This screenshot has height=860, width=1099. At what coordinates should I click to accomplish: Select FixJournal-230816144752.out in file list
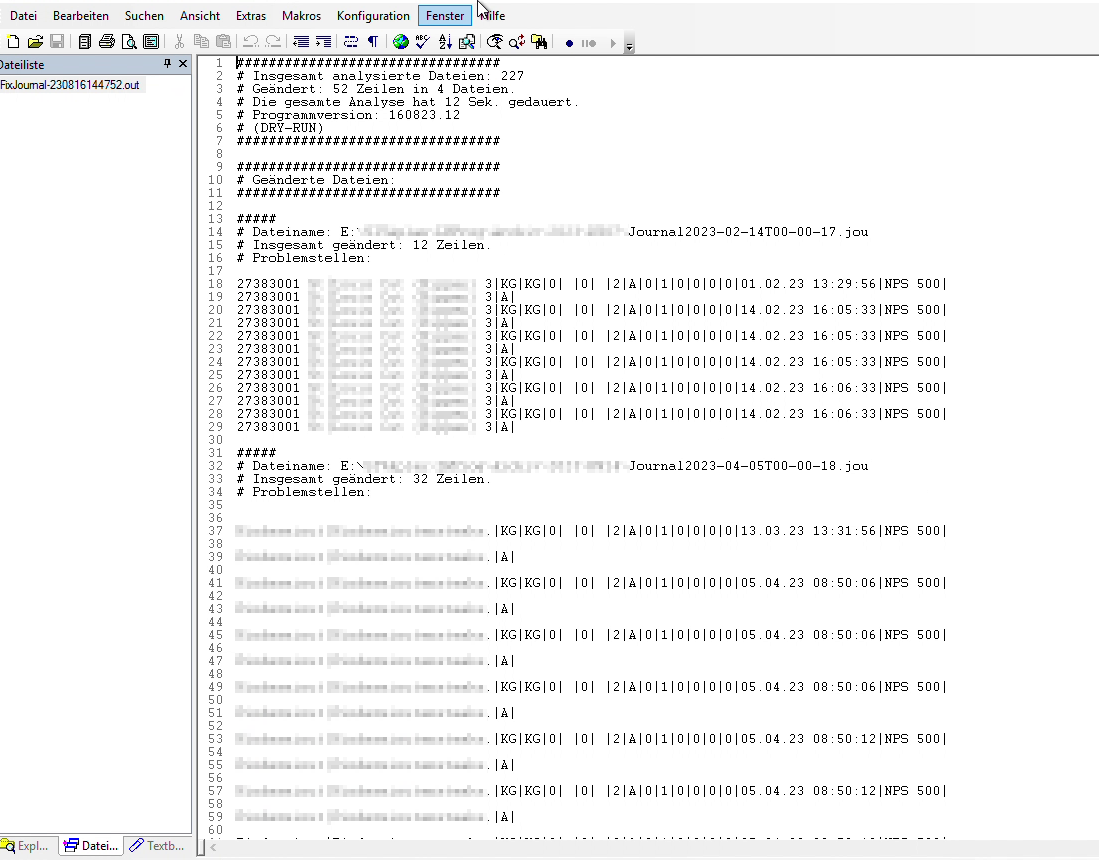point(69,85)
